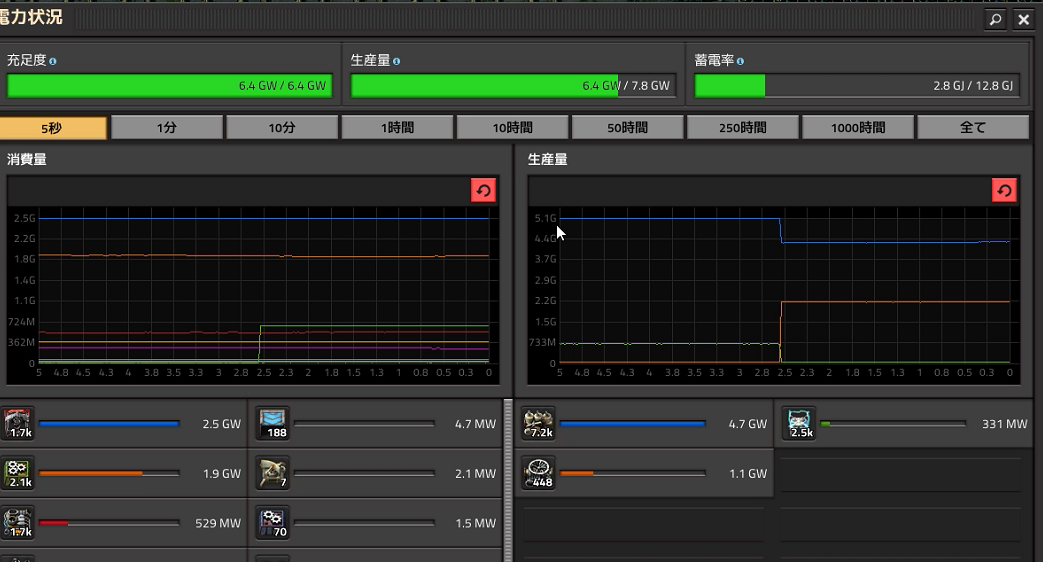The image size is (1043, 562).
Task: Click the 1.5 MW value text
Action: [476, 523]
